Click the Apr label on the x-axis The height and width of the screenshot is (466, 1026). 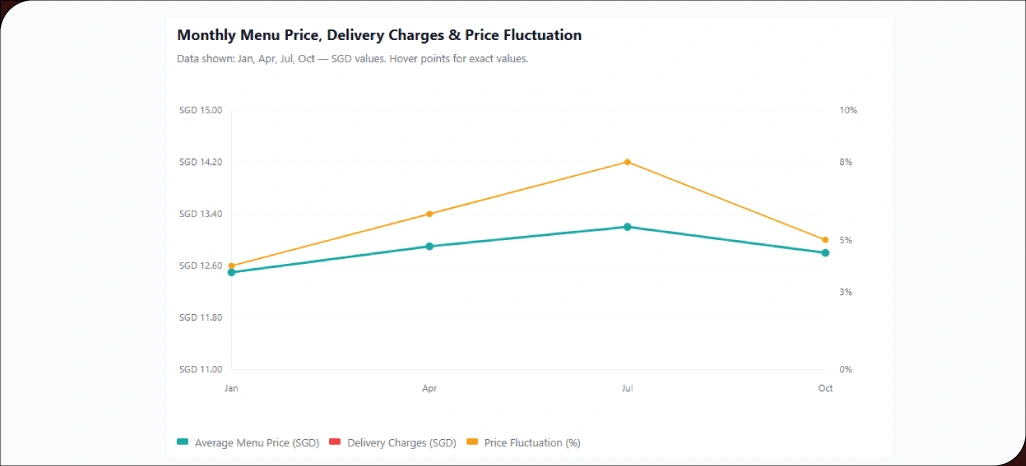point(429,388)
